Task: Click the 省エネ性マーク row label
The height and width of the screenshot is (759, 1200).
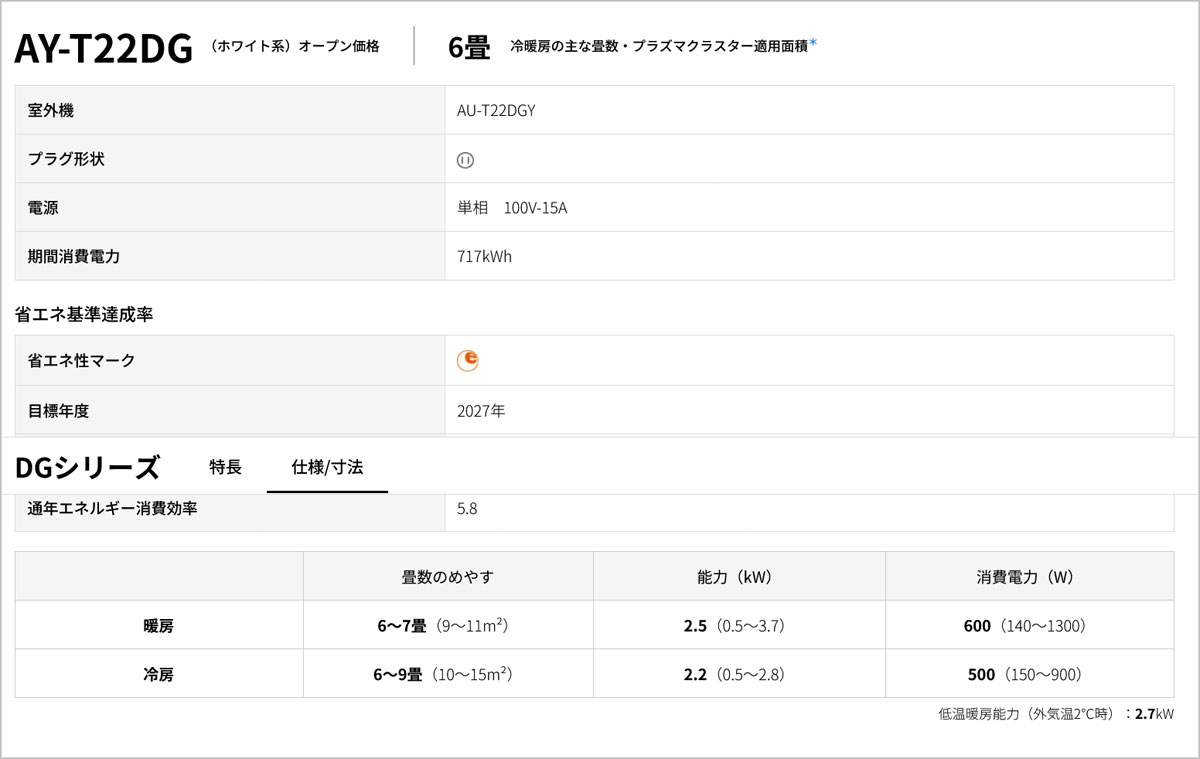Action: [81, 361]
